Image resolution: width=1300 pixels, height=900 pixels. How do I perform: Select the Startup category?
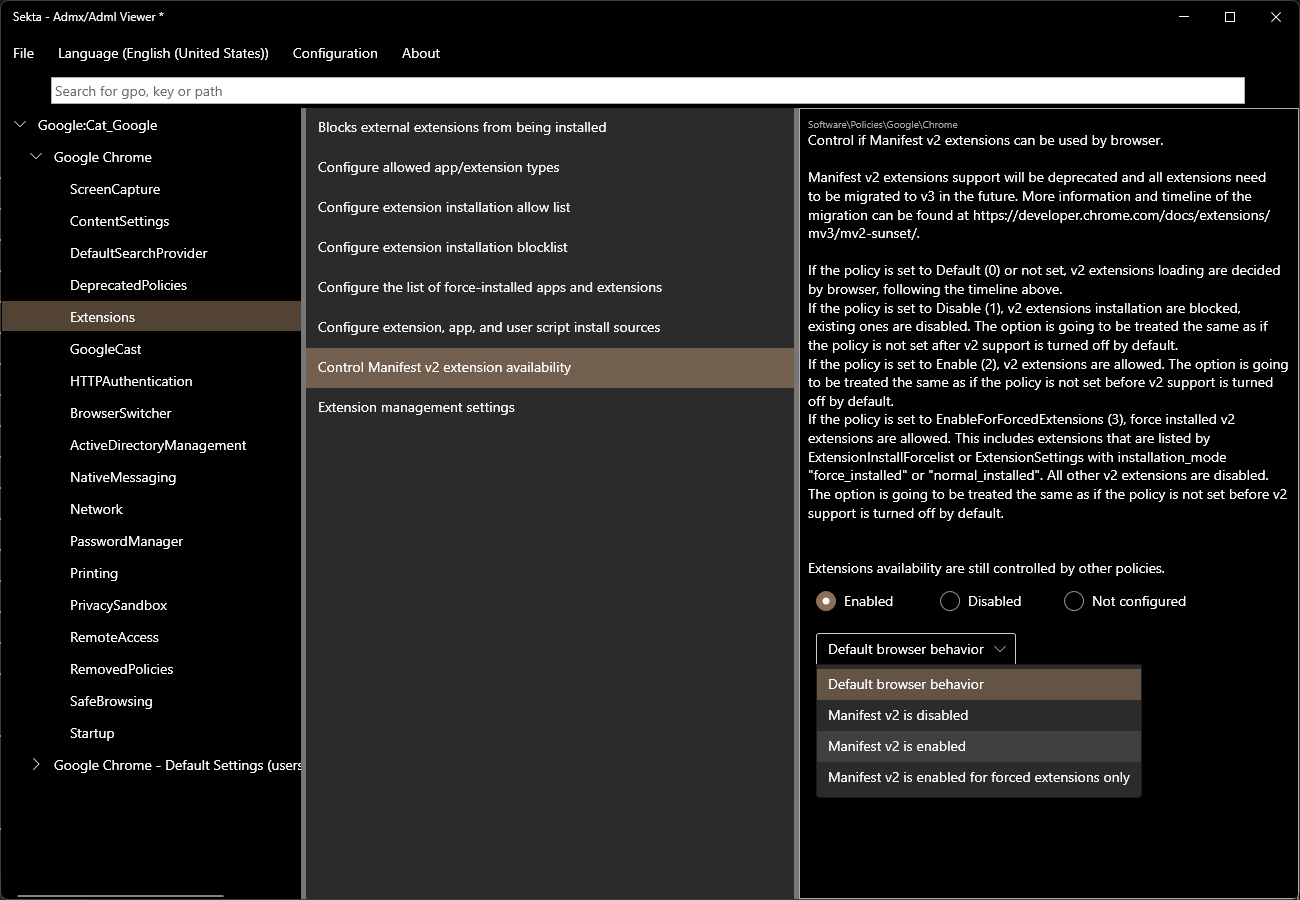click(152, 733)
